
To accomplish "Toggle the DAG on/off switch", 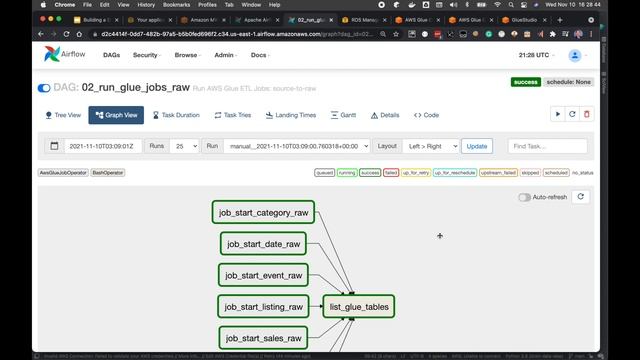I will (x=44, y=88).
